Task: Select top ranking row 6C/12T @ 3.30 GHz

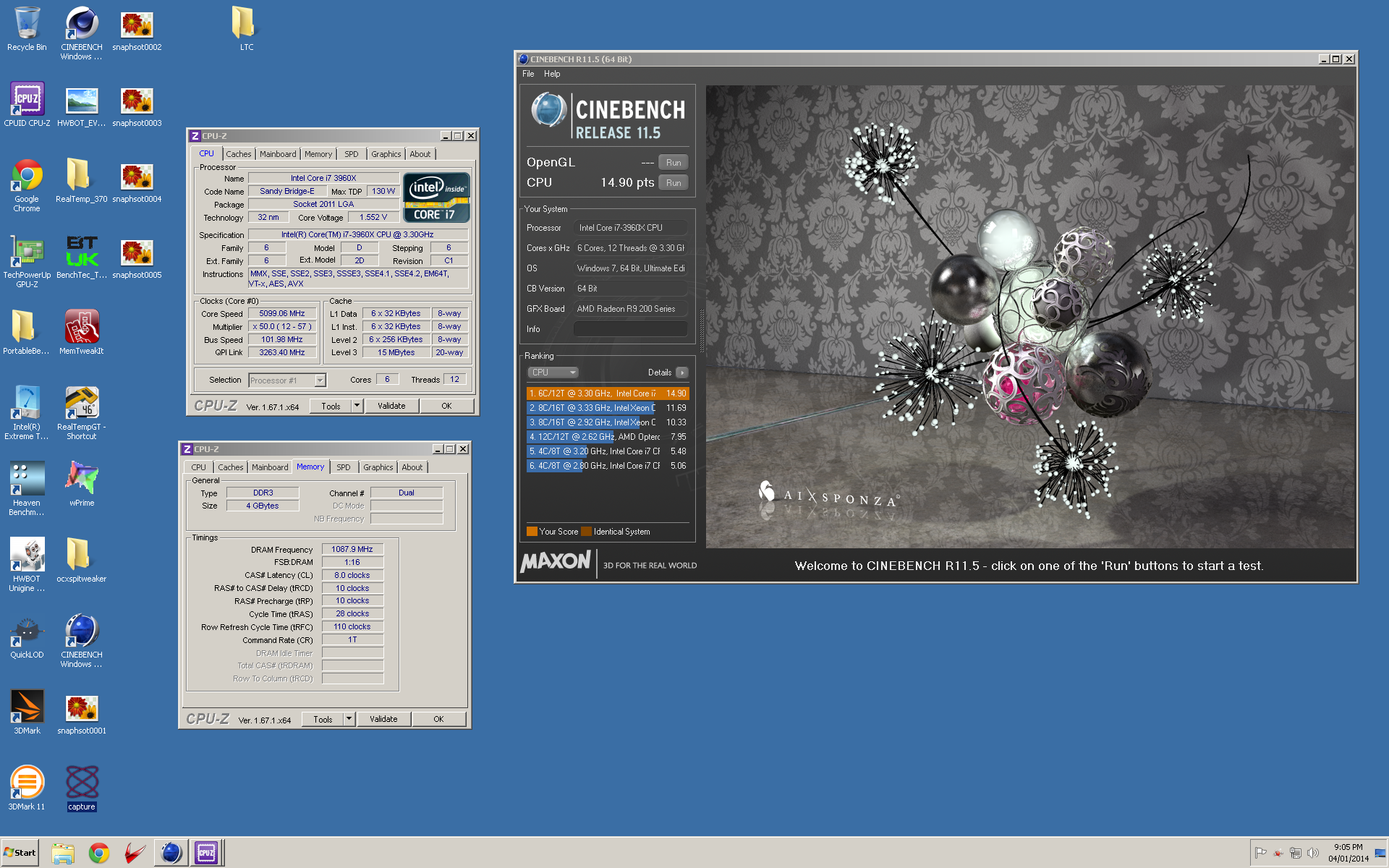Action: (x=608, y=393)
